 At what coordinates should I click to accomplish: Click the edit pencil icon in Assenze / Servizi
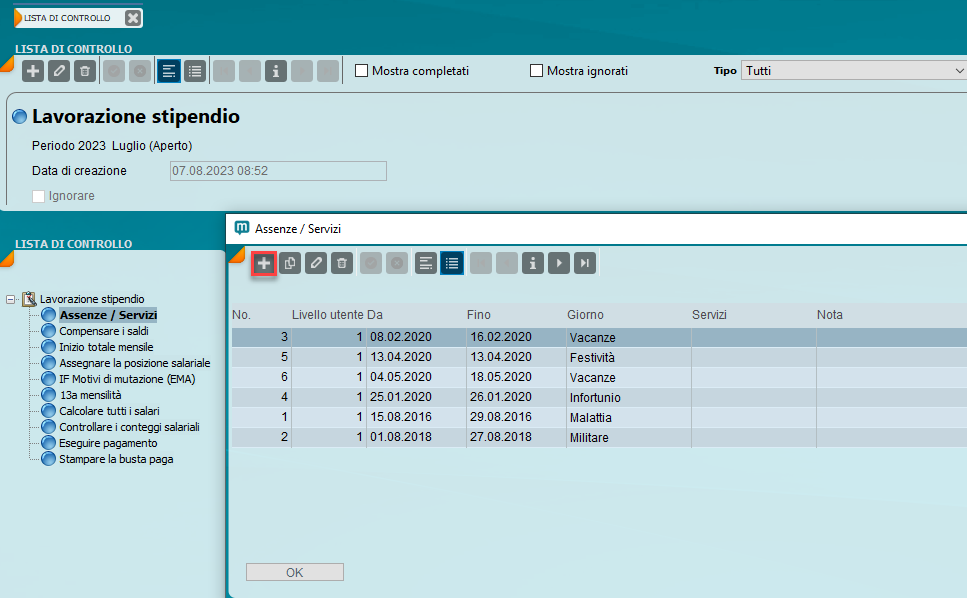tap(316, 263)
